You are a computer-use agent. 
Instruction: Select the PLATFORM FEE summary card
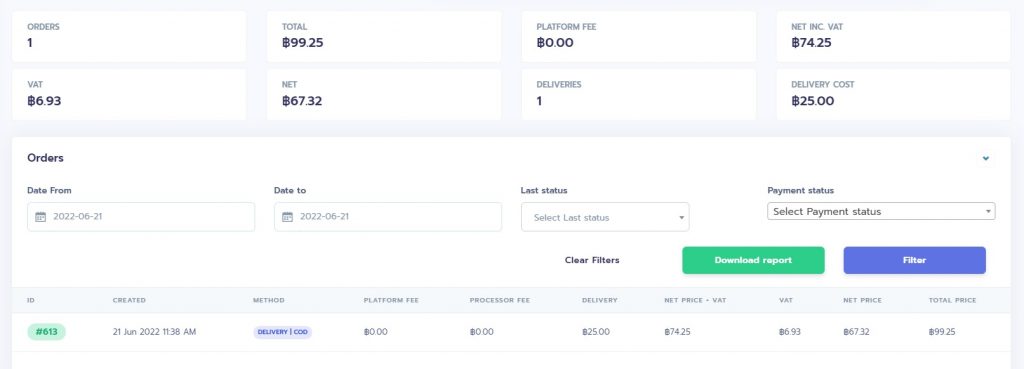(639, 36)
